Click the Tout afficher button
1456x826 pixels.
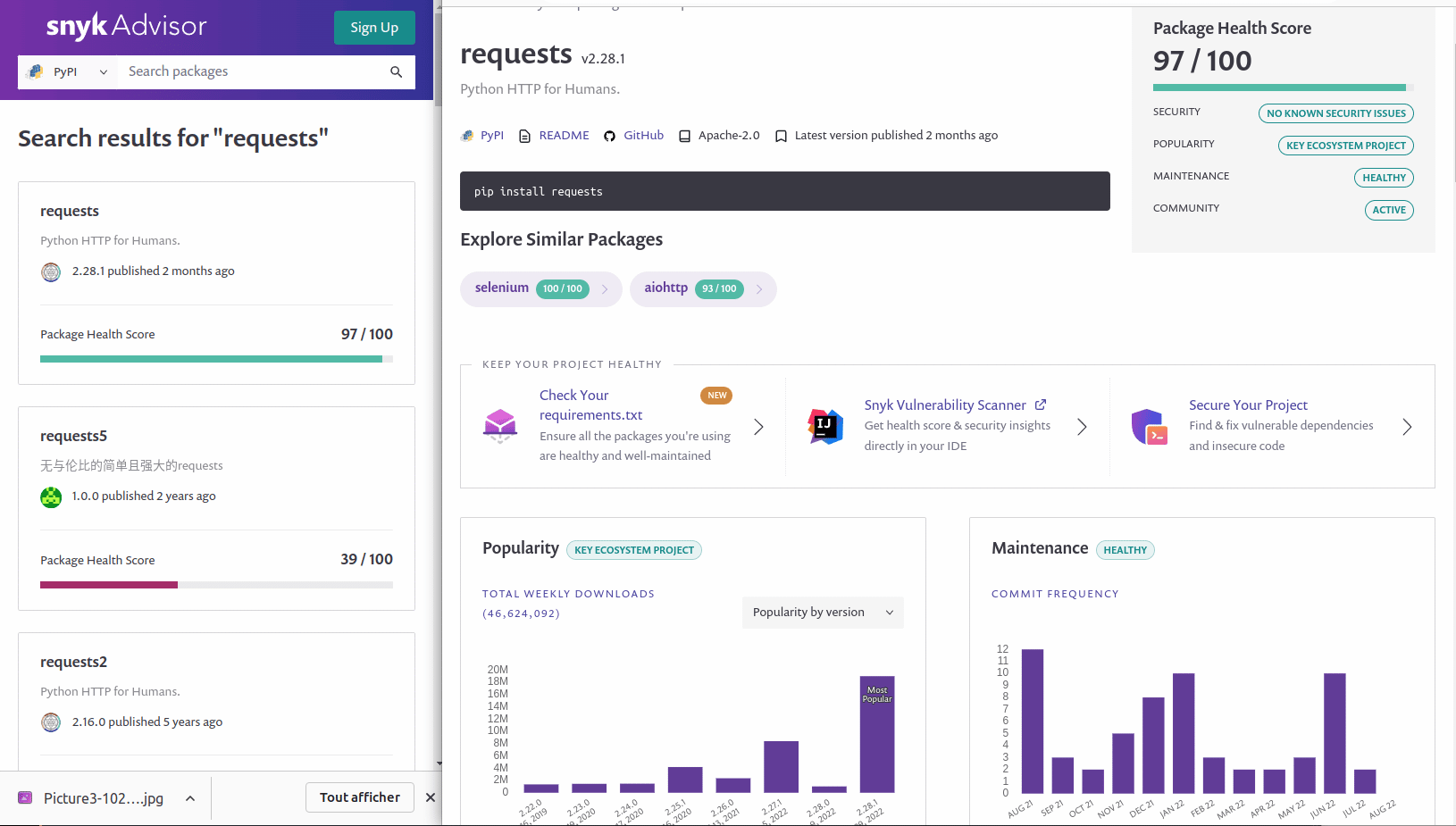(360, 797)
